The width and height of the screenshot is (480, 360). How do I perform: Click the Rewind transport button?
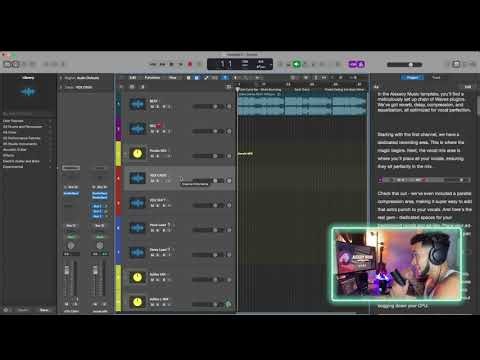[153, 64]
